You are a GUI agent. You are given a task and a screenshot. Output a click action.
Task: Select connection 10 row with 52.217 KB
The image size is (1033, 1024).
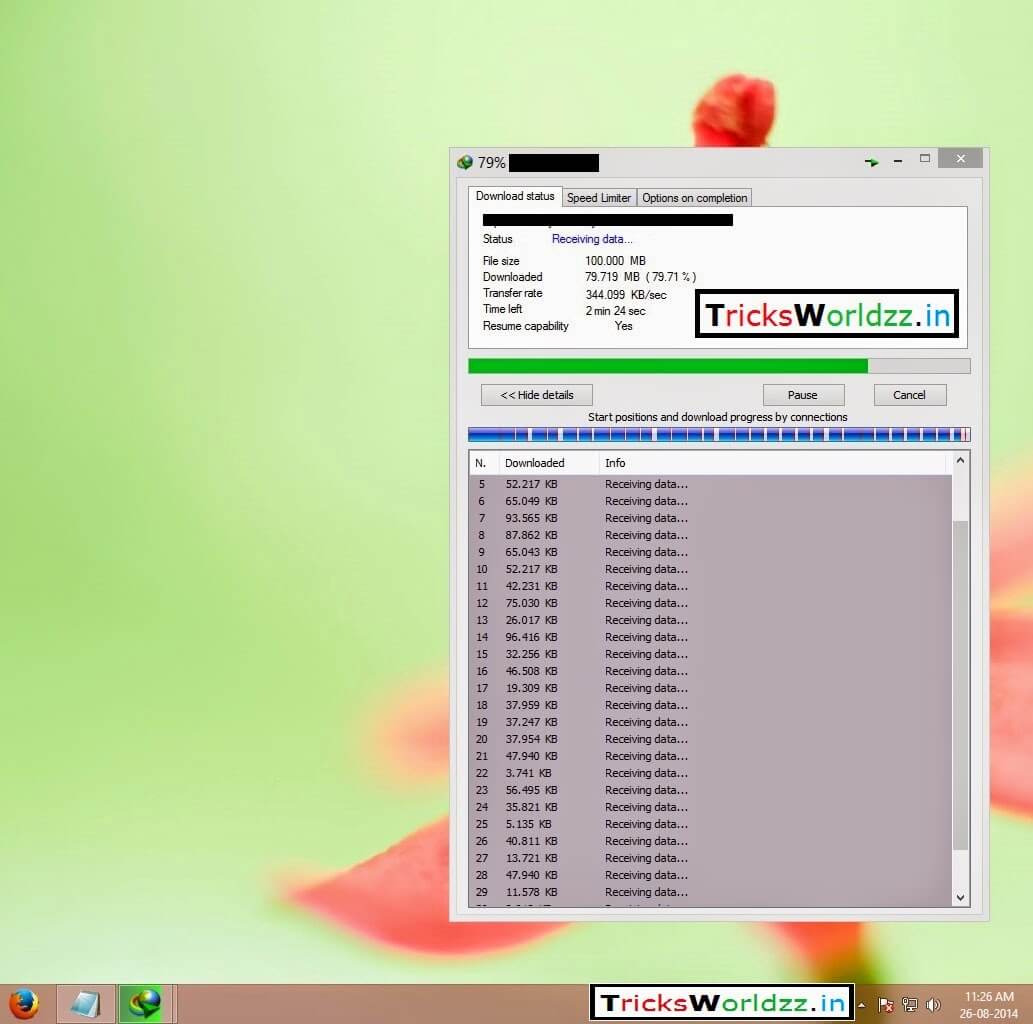[x=712, y=569]
